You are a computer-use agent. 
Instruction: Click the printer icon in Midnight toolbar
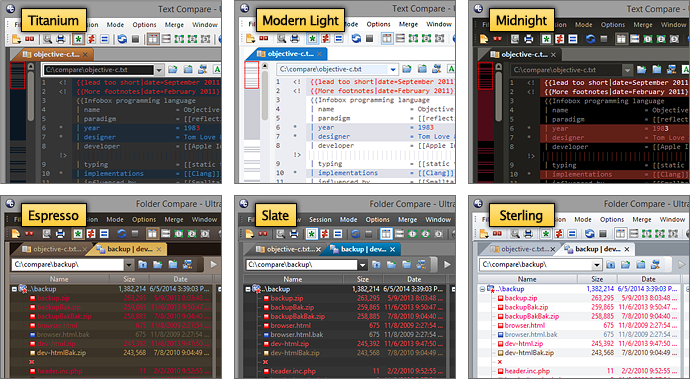click(x=529, y=39)
